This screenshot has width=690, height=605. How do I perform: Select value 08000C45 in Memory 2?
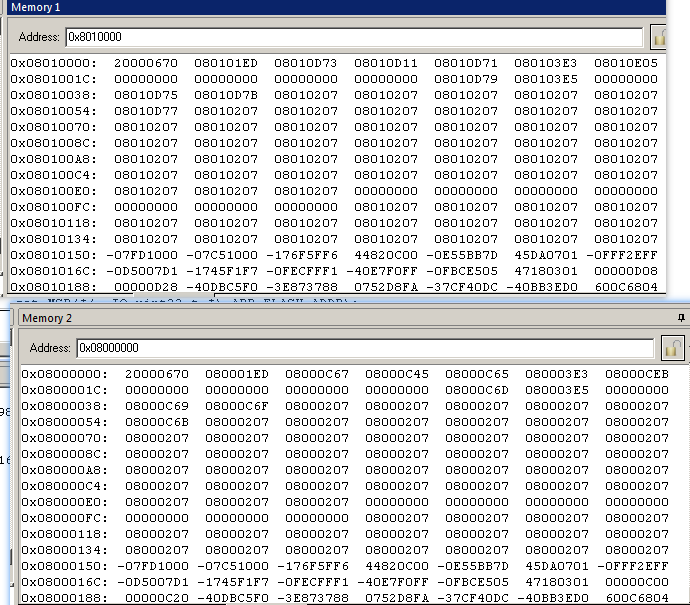click(397, 374)
